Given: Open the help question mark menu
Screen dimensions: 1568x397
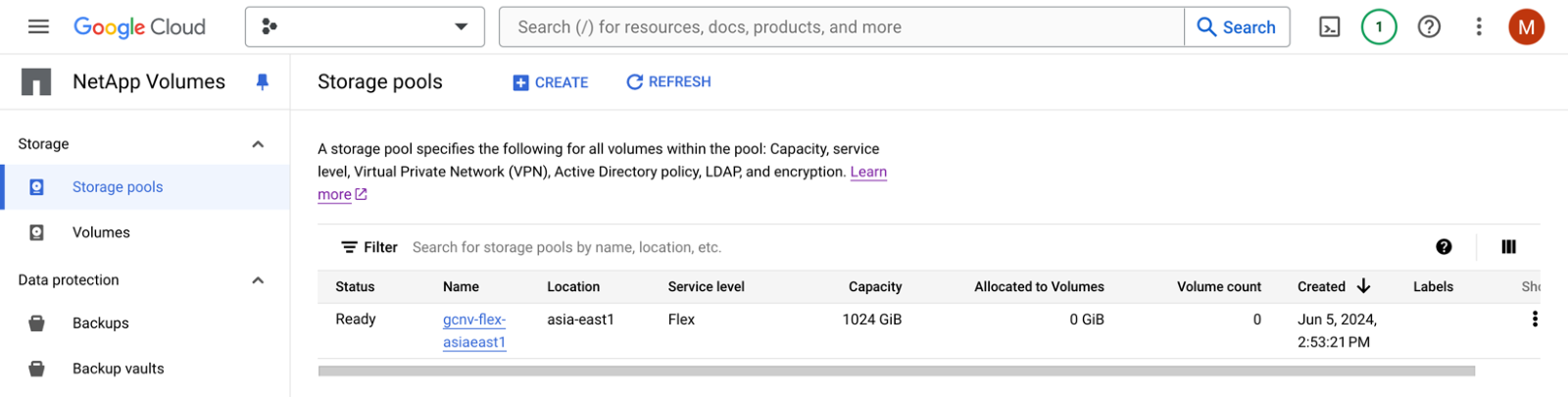Looking at the screenshot, I should pyautogui.click(x=1429, y=27).
